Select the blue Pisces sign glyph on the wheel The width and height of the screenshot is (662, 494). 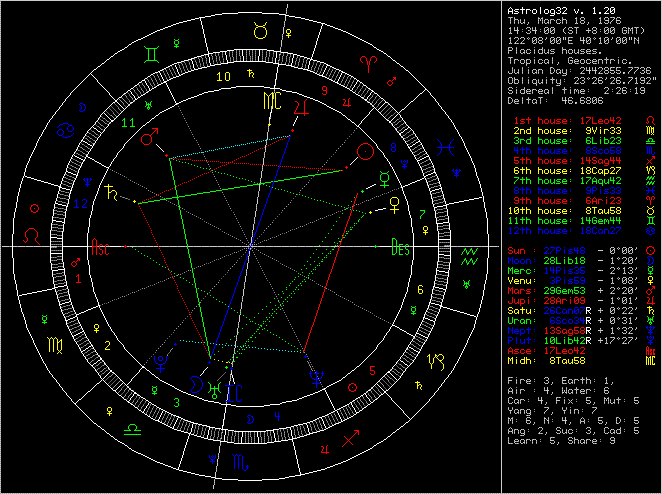pyautogui.click(x=445, y=147)
